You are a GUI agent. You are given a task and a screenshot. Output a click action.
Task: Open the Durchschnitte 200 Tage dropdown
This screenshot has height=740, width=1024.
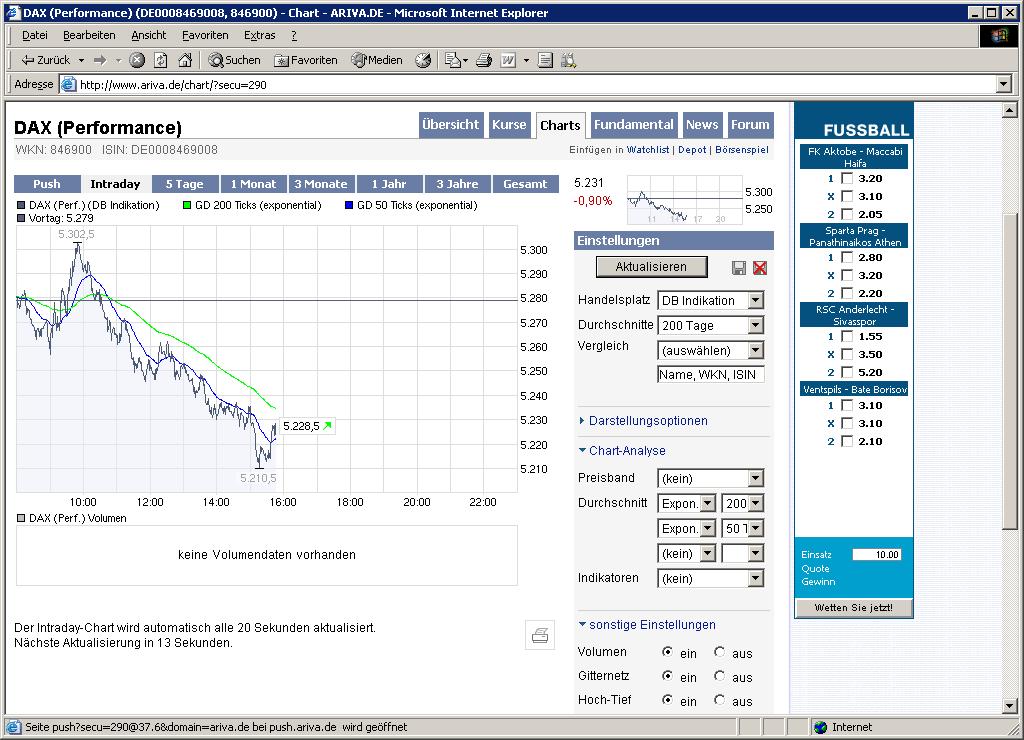711,325
